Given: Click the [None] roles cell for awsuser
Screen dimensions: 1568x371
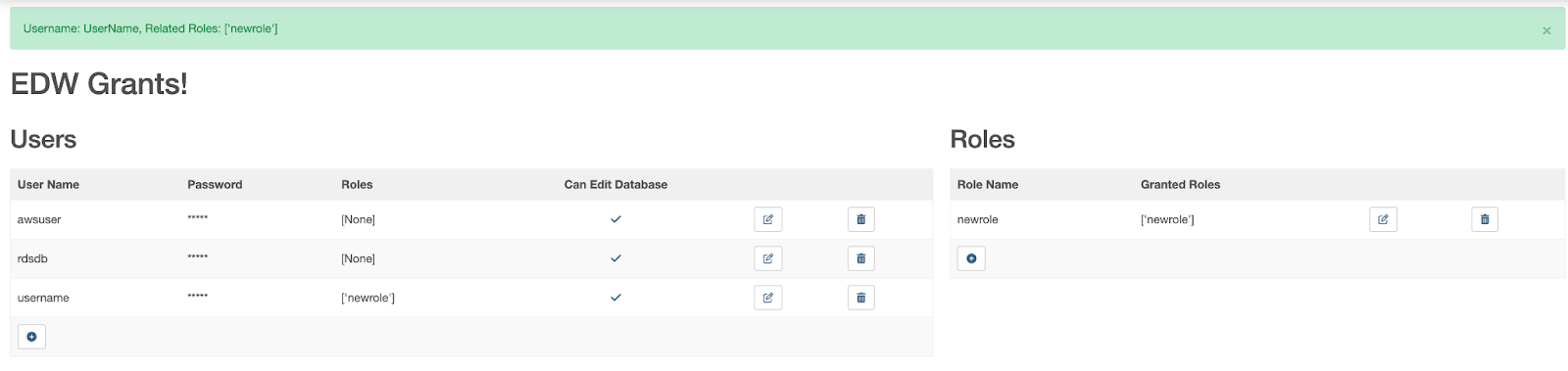Looking at the screenshot, I should [x=358, y=219].
